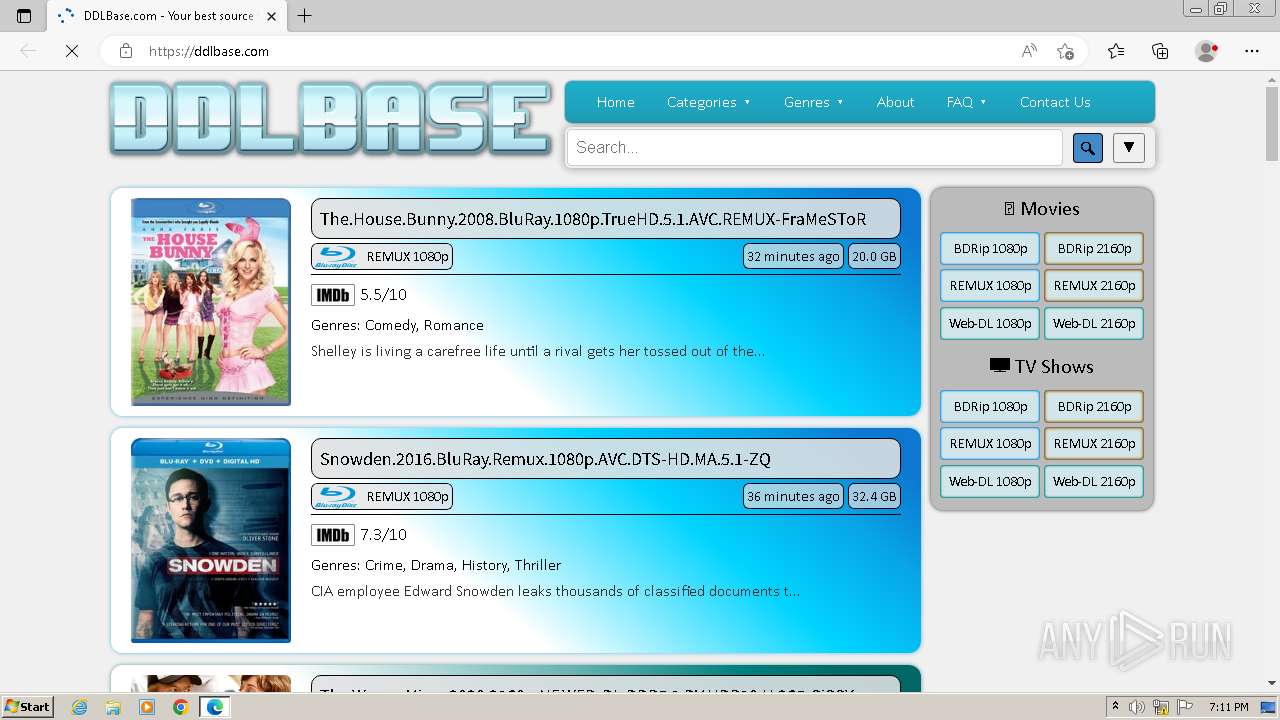
Task: View site information lock icon
Action: pos(125,51)
